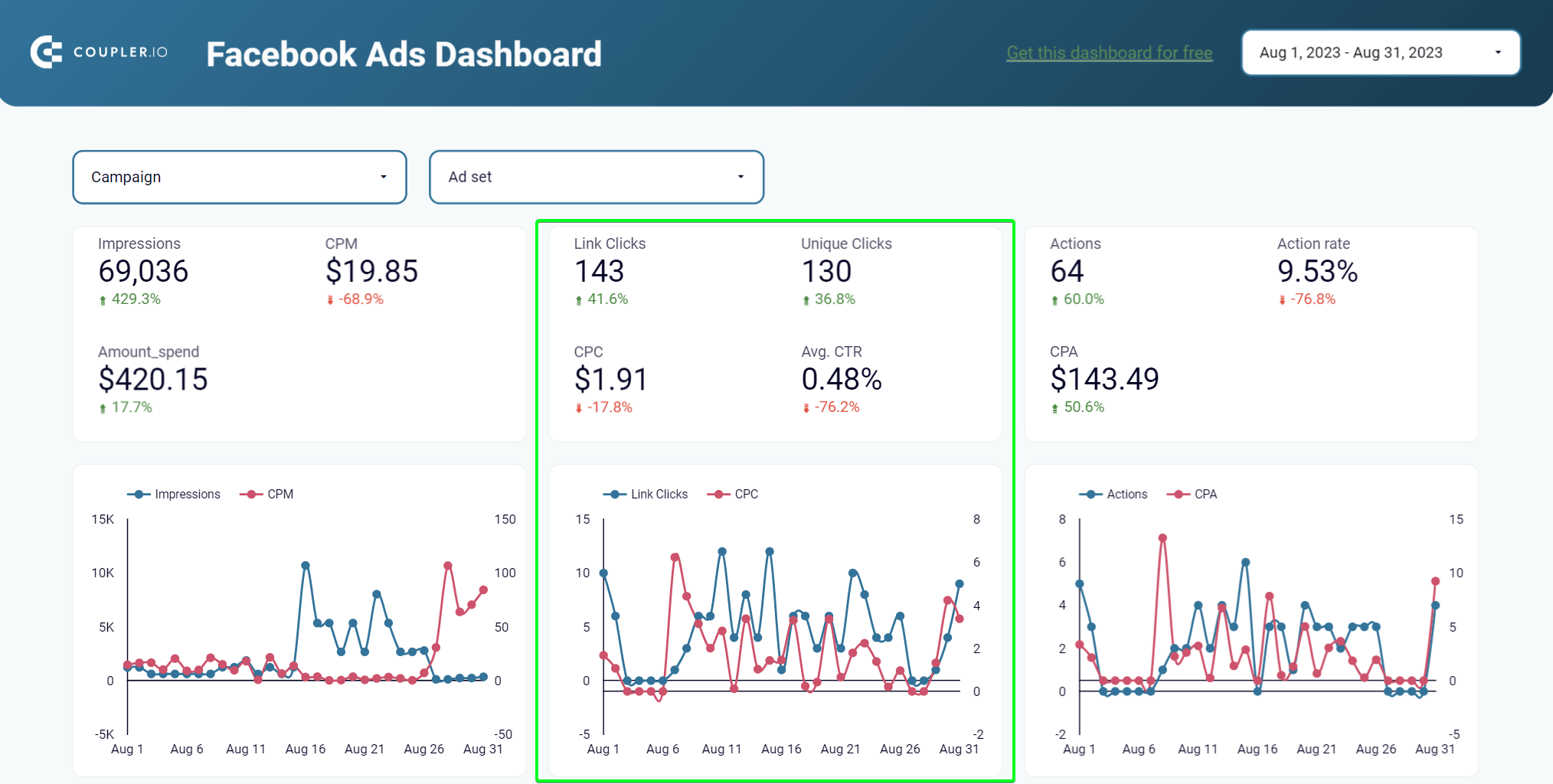The image size is (1553, 784).
Task: Click the Amount_spend value $420.15
Action: [x=153, y=379]
